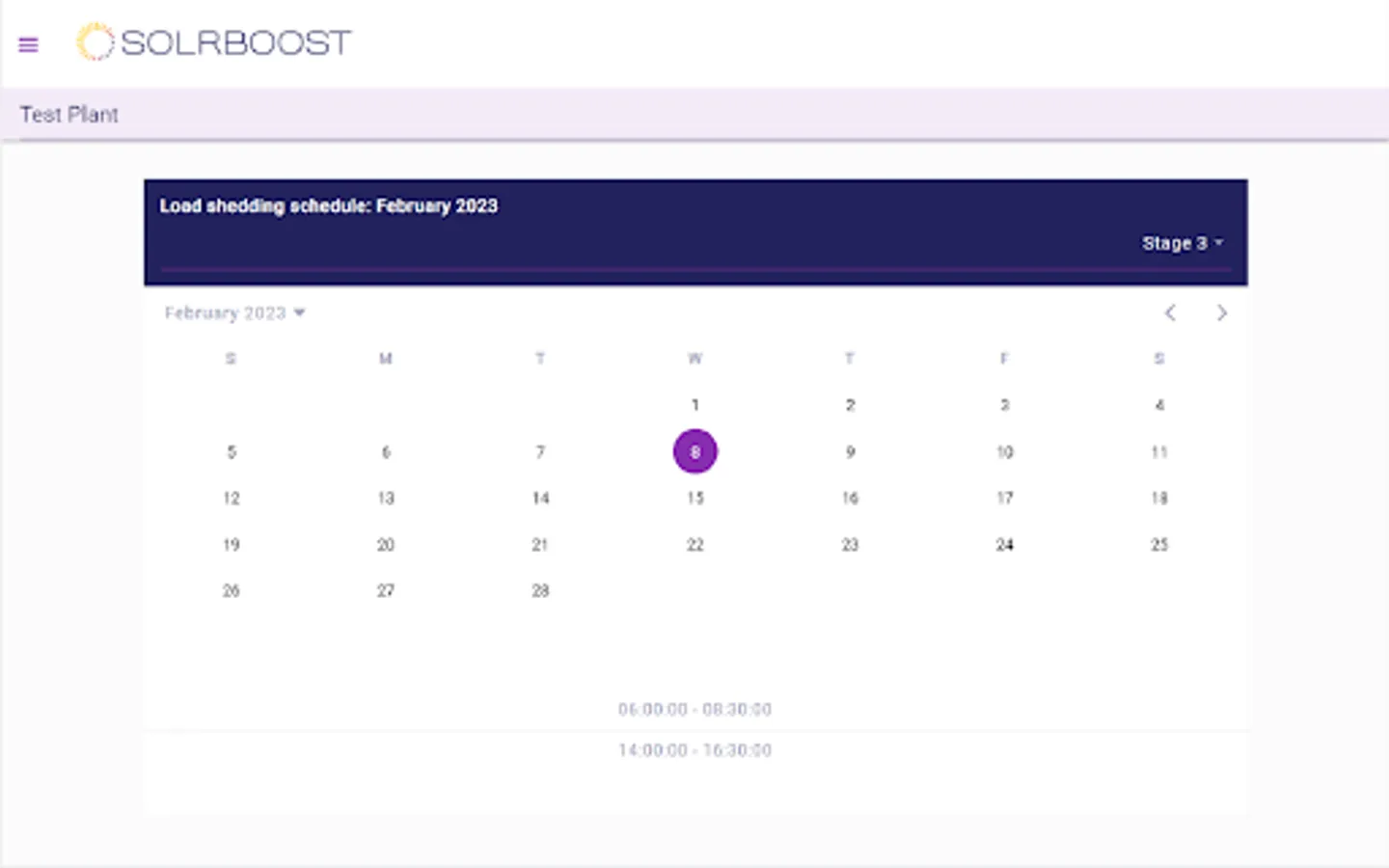1389x868 pixels.
Task: Select date 5 in the calendar
Action: click(231, 451)
